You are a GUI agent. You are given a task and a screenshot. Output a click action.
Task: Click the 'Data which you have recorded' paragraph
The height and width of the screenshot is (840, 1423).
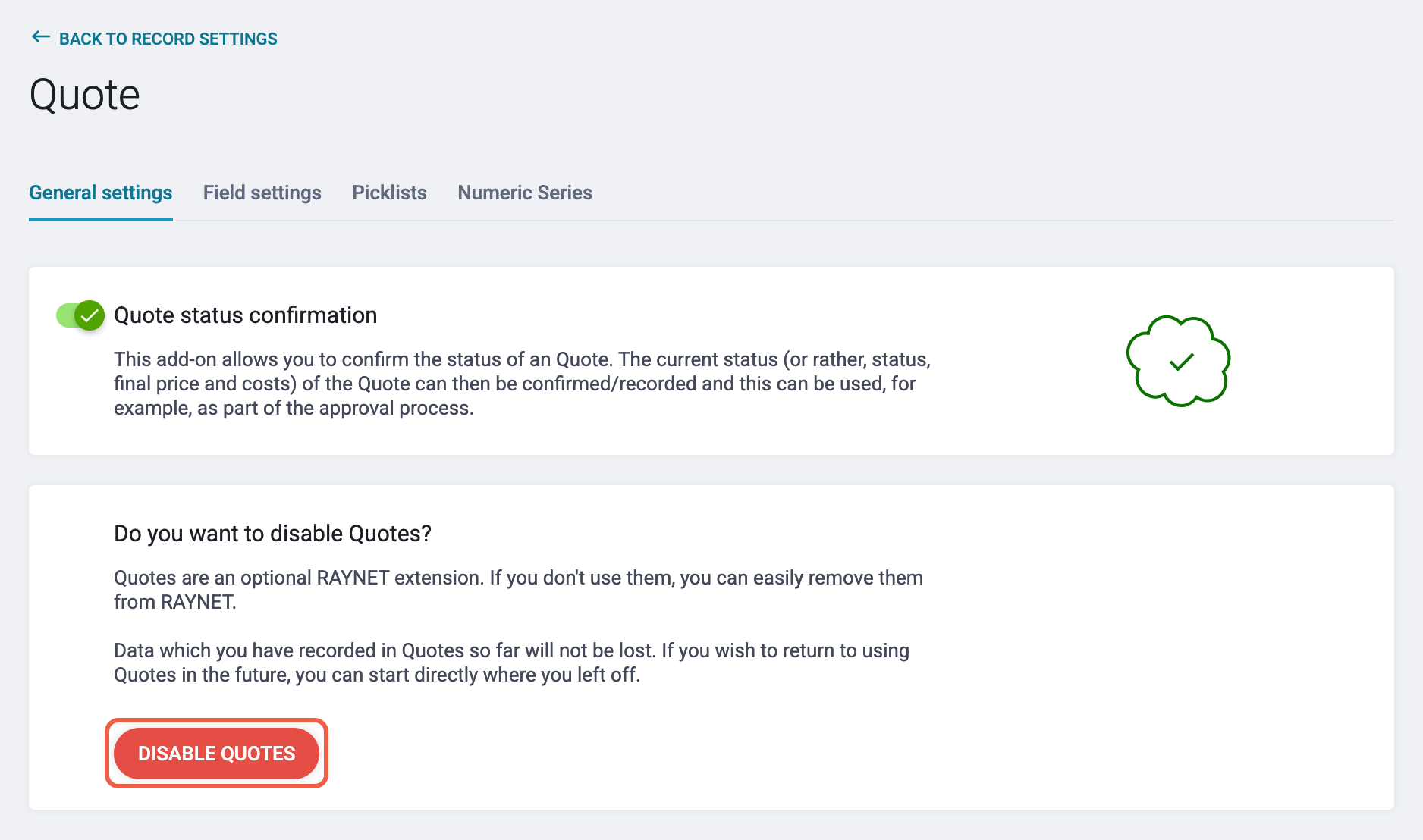click(511, 663)
